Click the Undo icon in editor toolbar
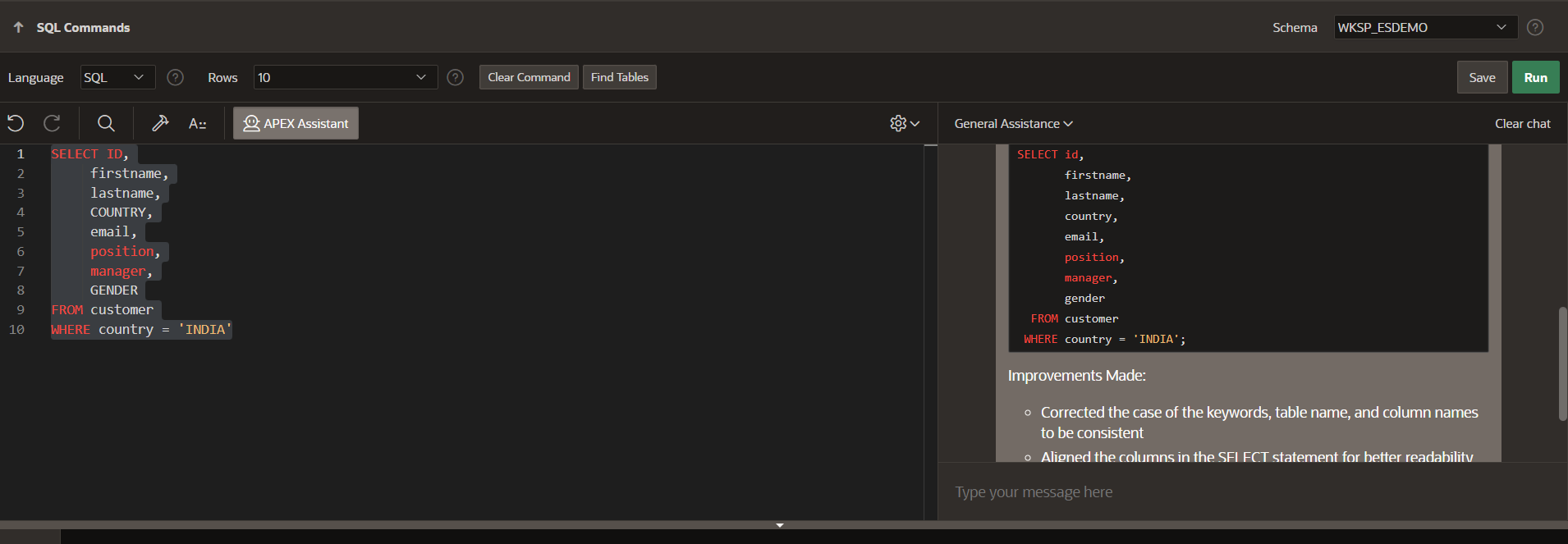 (16, 123)
